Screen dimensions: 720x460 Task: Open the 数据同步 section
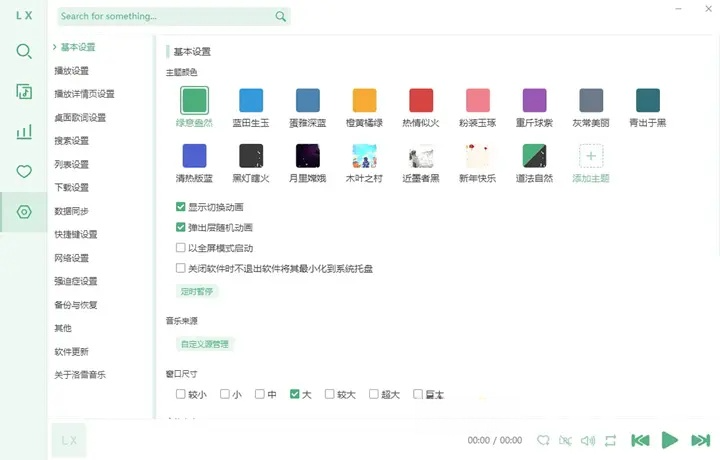pos(72,211)
